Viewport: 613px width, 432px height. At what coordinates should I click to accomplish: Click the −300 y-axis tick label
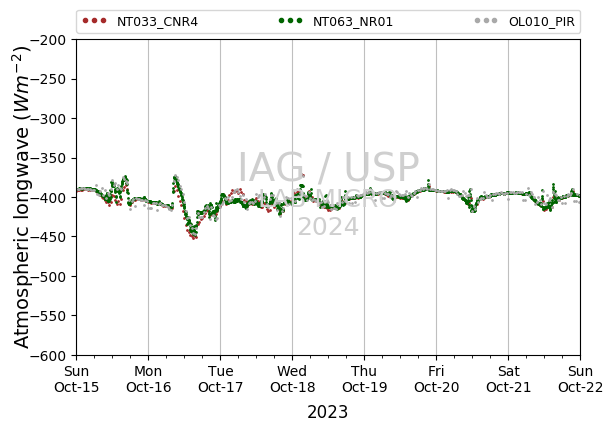point(50,119)
